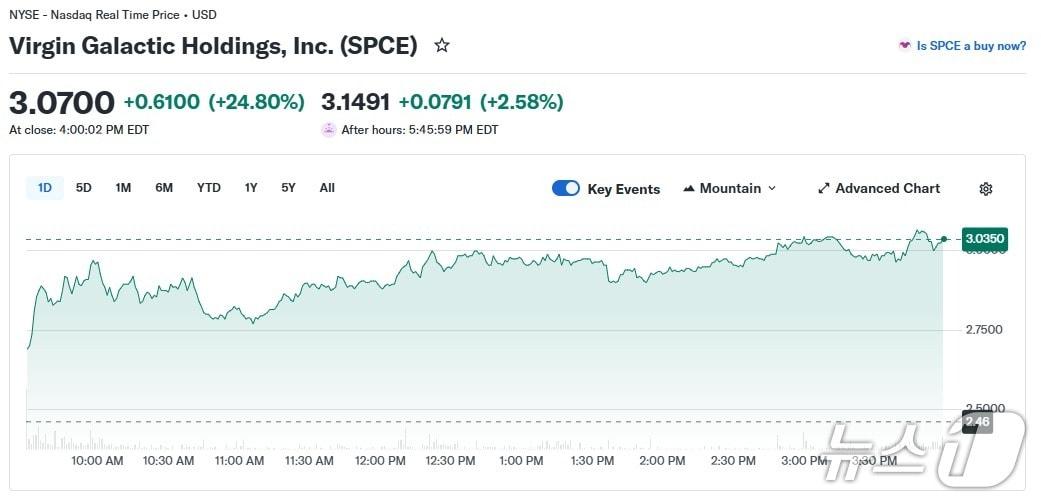Click the Advanced Chart expand icon

tap(824, 188)
